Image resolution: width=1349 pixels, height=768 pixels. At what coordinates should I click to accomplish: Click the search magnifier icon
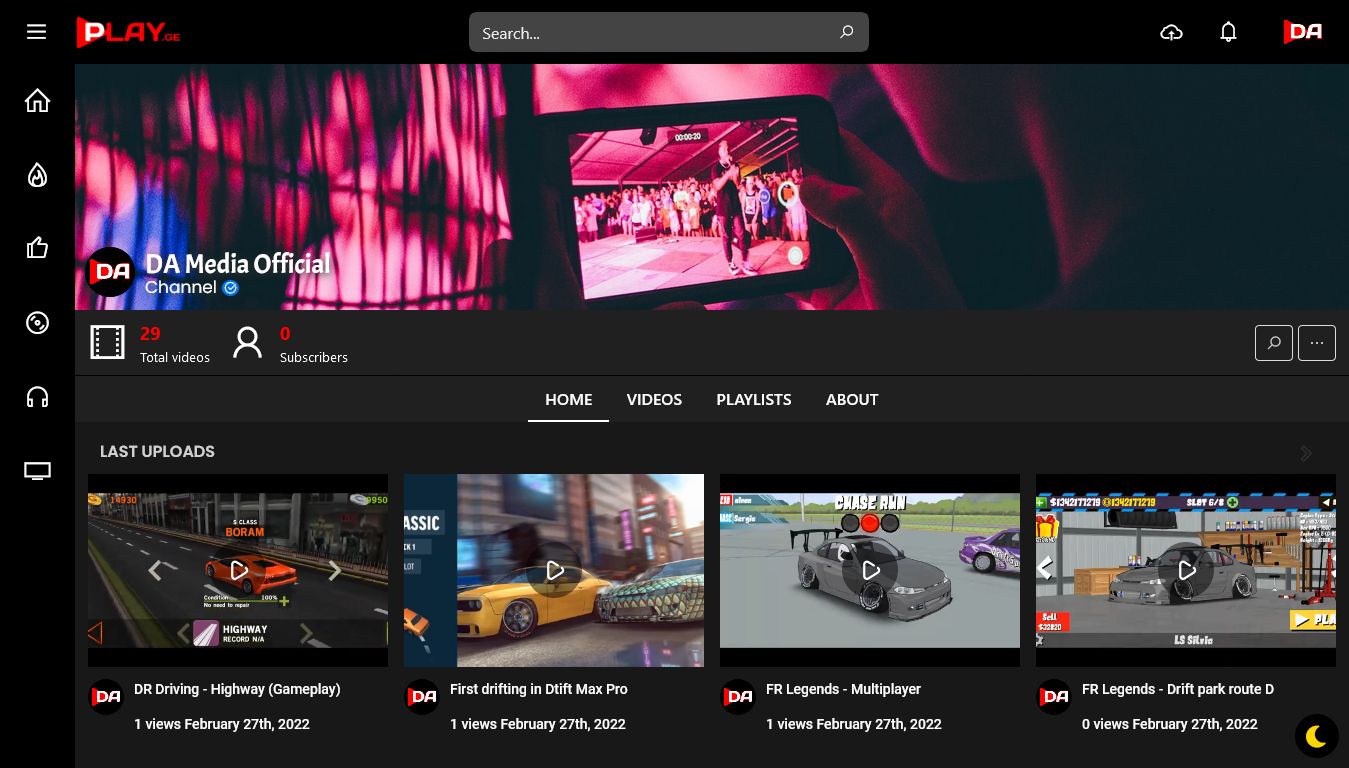846,32
